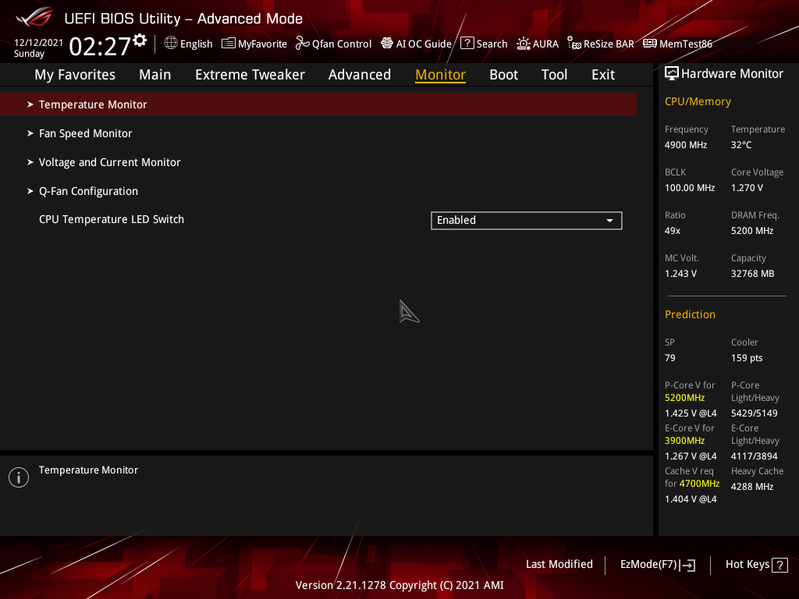Image resolution: width=799 pixels, height=599 pixels.
Task: Open MyFavorite list icon
Action: click(228, 43)
